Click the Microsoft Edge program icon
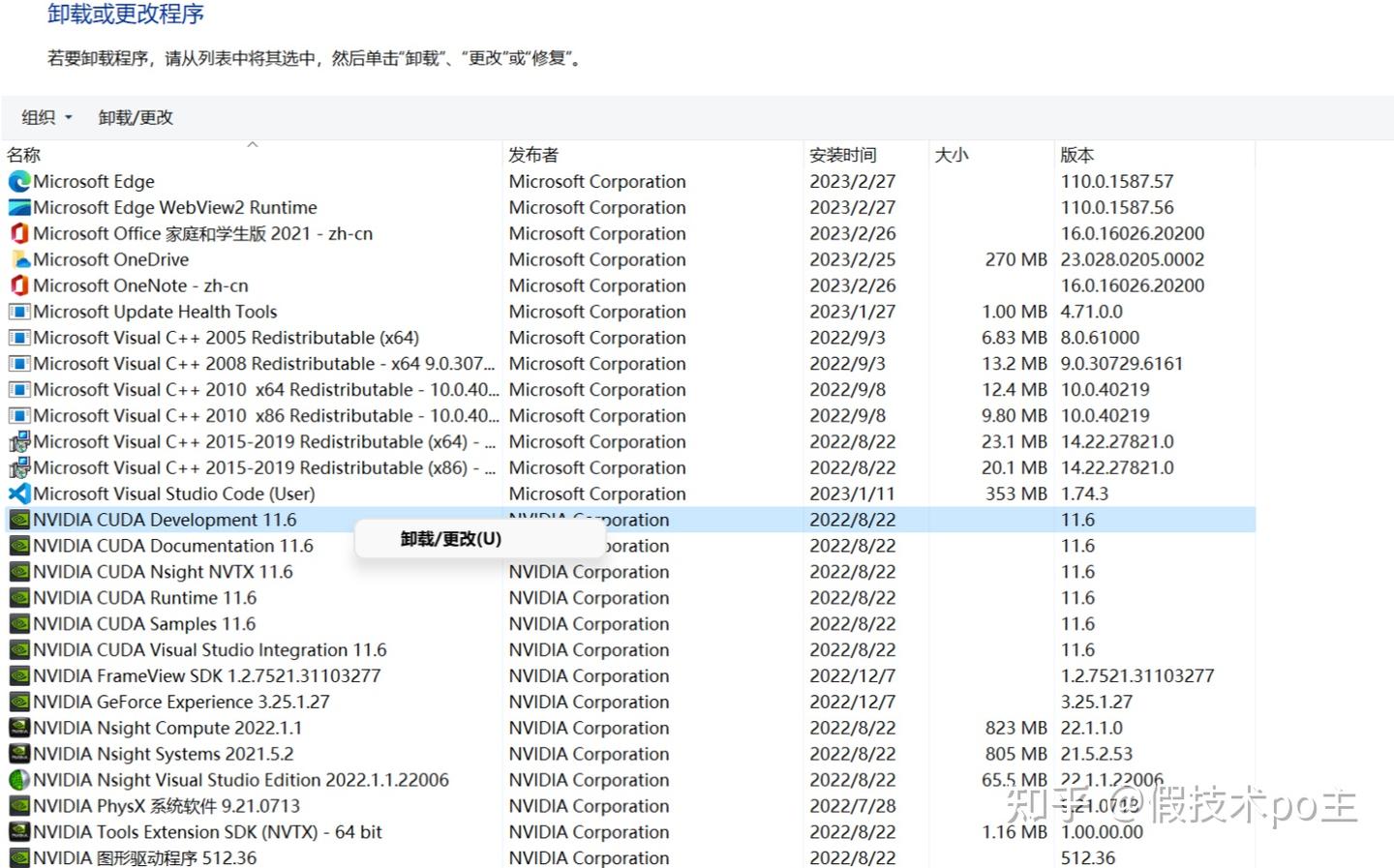The width and height of the screenshot is (1394, 868). coord(19,181)
